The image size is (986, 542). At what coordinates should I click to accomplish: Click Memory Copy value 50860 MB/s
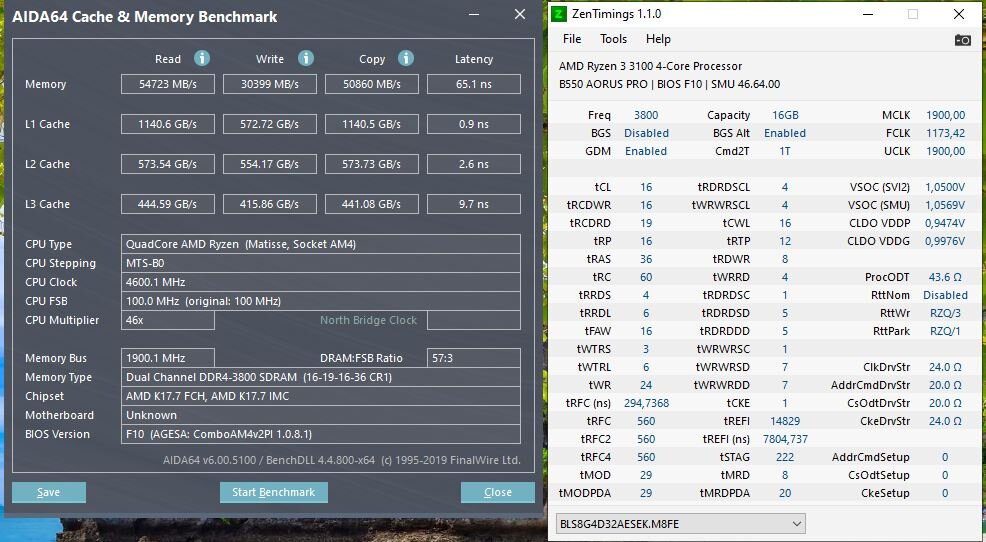point(372,84)
